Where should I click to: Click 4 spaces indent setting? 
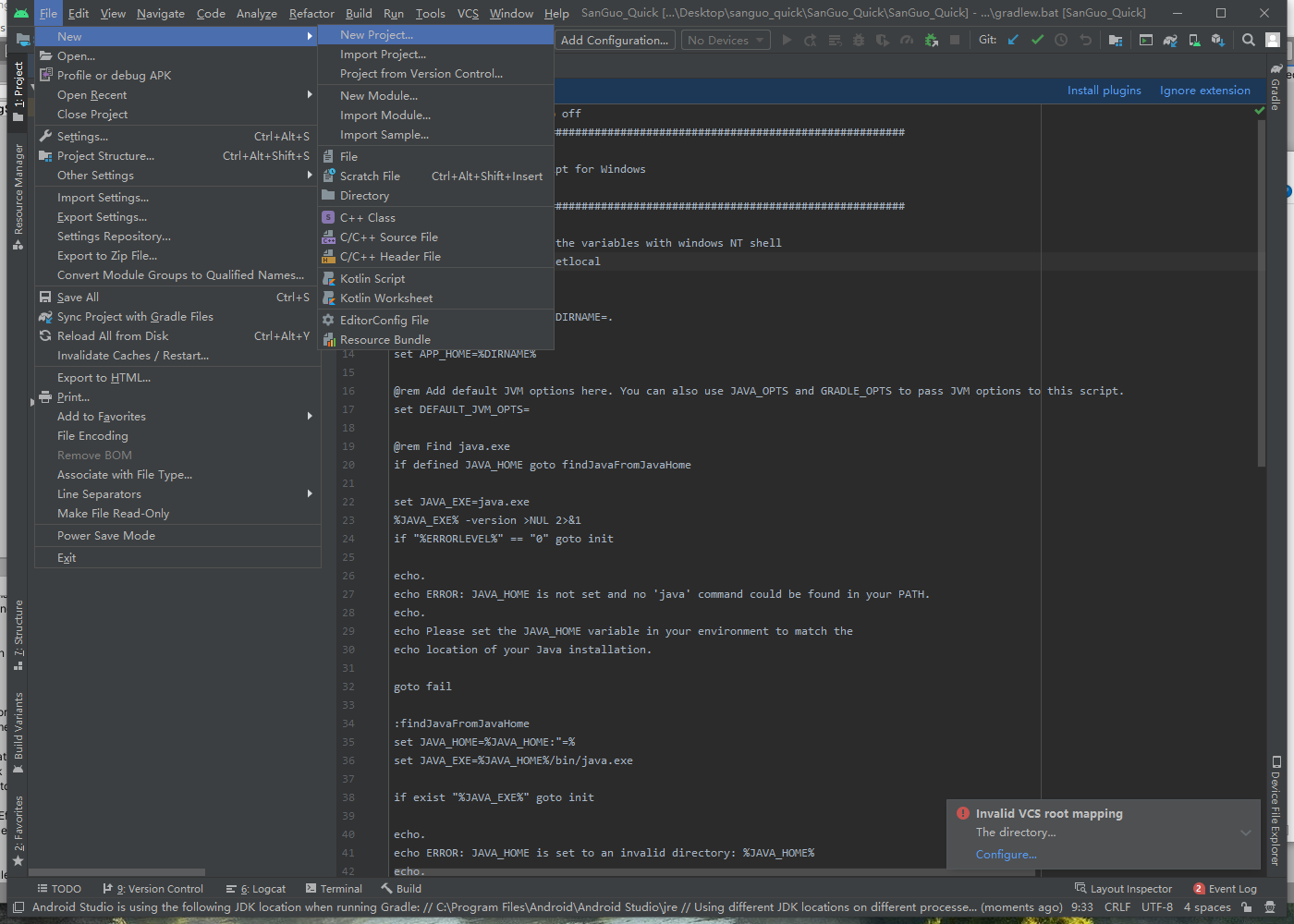pyautogui.click(x=1207, y=907)
